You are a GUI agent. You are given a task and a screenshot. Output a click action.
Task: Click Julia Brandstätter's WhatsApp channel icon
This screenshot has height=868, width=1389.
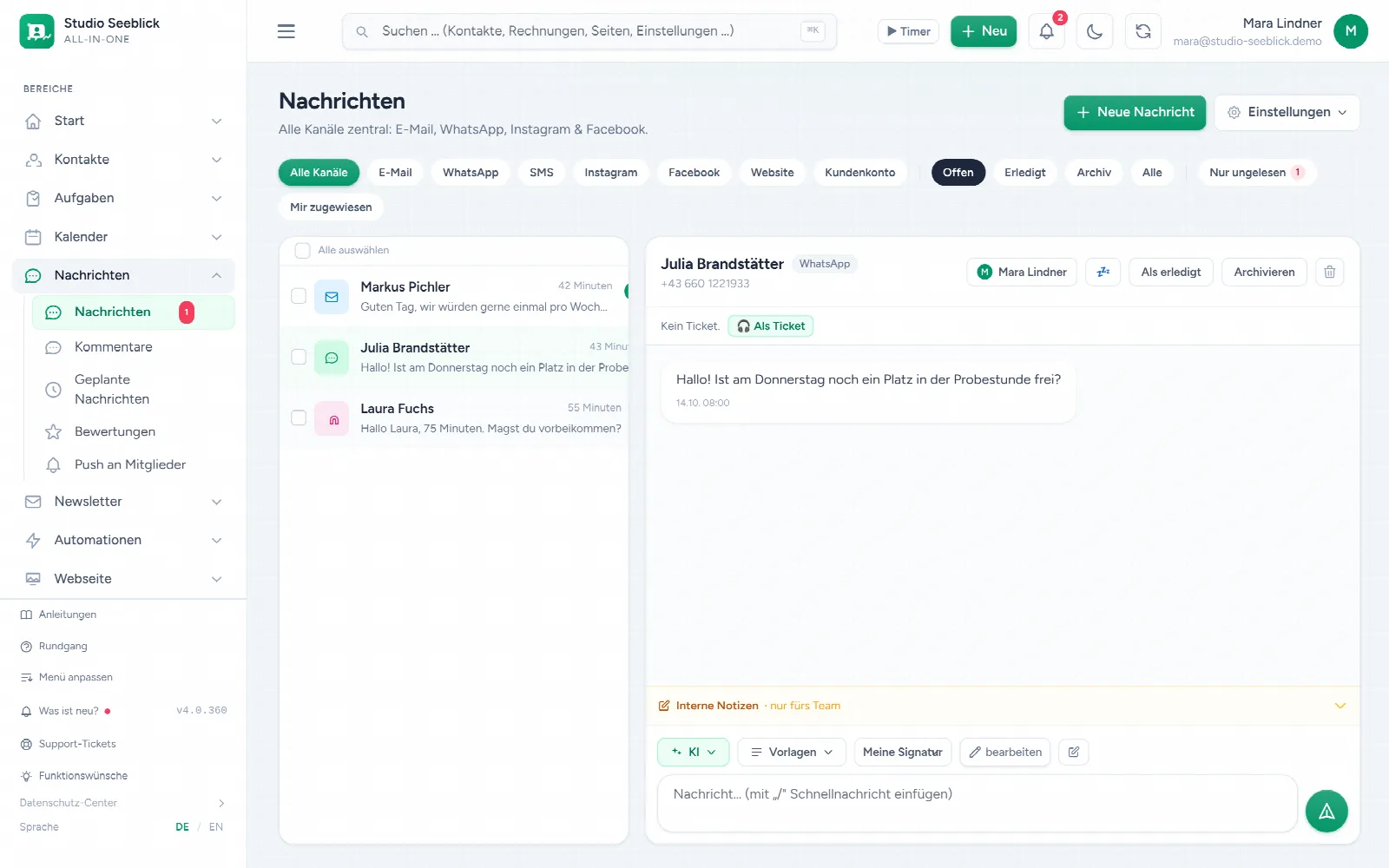332,357
